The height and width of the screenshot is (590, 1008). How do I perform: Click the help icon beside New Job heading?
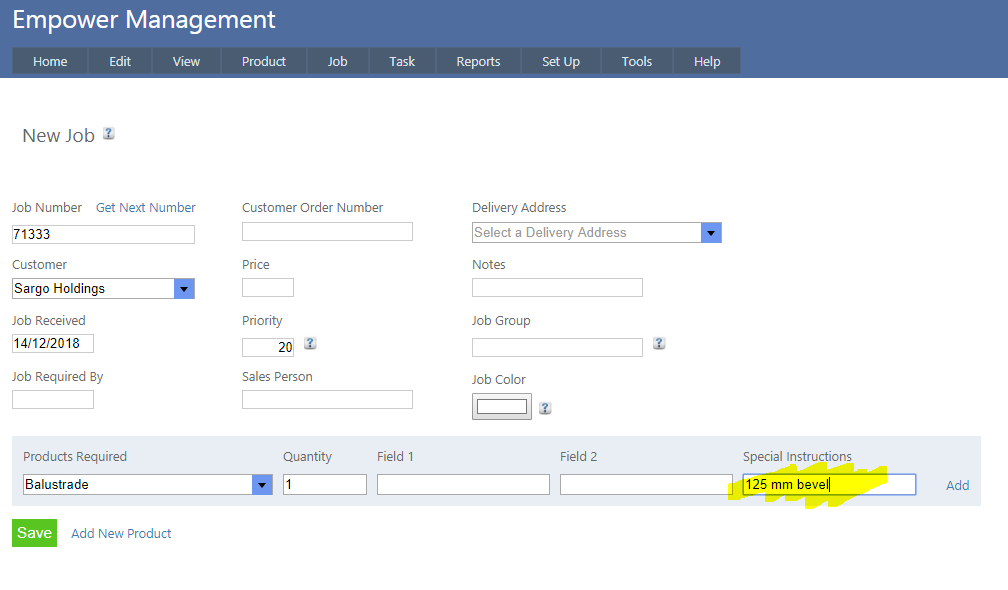click(109, 133)
